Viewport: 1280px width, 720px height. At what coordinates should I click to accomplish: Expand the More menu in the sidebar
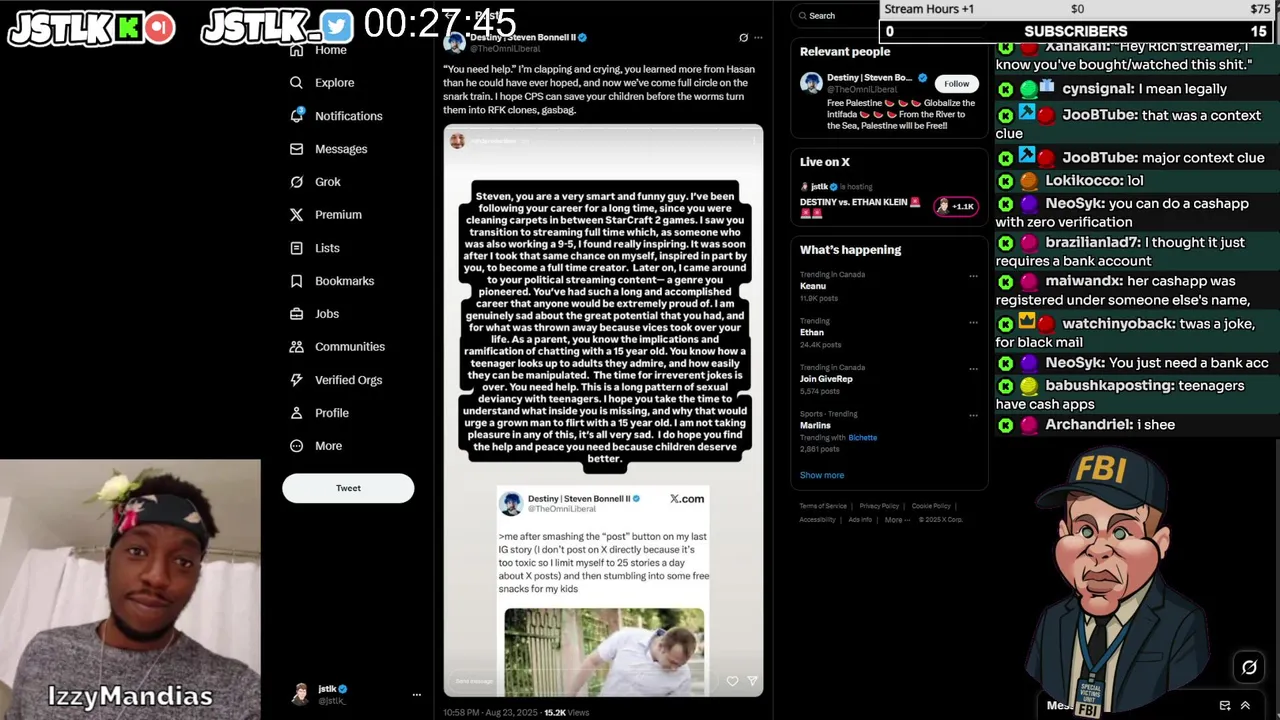pos(316,446)
